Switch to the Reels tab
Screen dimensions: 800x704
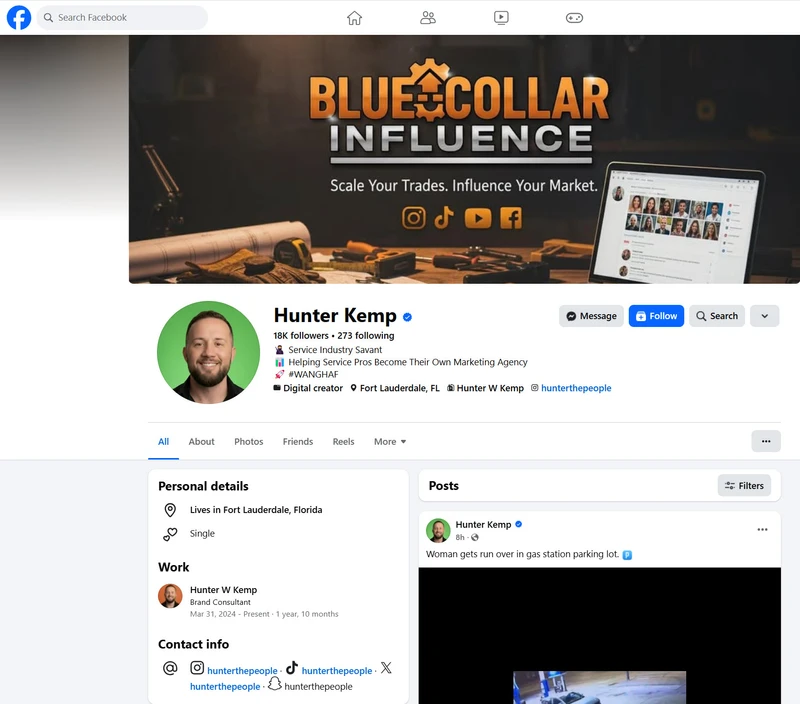(x=343, y=442)
